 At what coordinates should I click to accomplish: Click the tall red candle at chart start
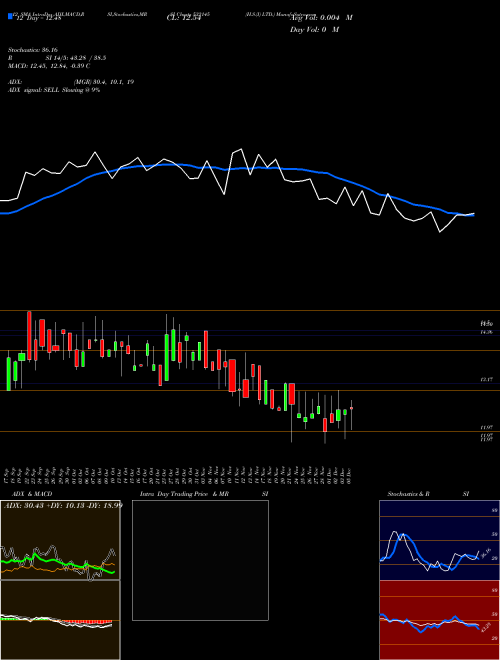(29, 336)
